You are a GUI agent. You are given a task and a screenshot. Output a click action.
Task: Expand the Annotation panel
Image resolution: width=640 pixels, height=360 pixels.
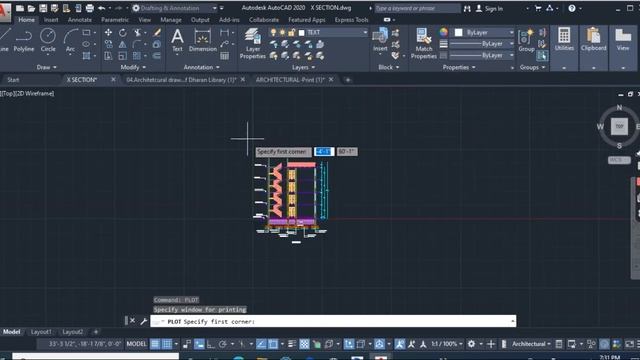point(202,67)
